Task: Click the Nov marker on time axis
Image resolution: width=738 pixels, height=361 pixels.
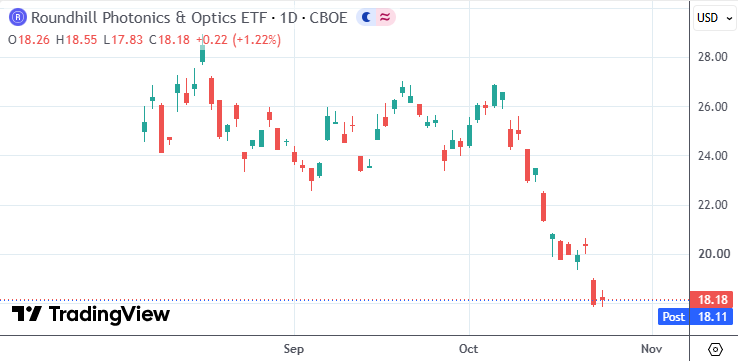Action: pos(652,349)
